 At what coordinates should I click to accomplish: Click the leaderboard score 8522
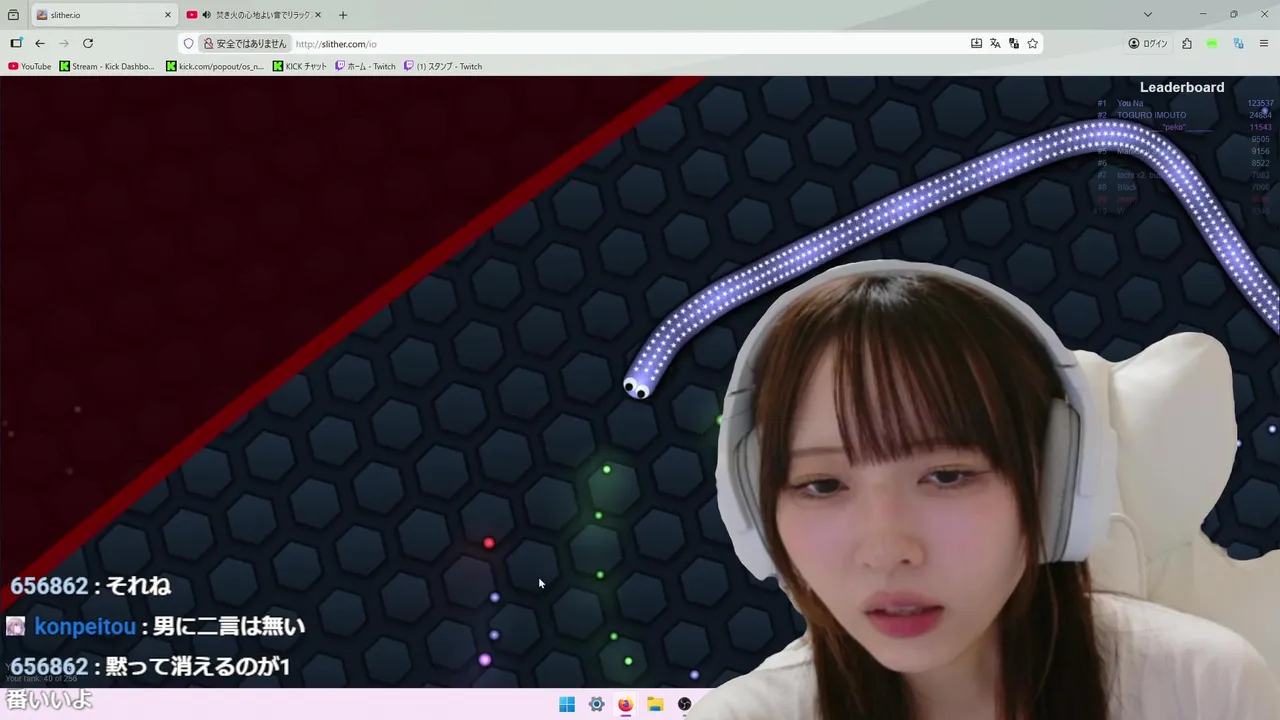coord(1261,163)
